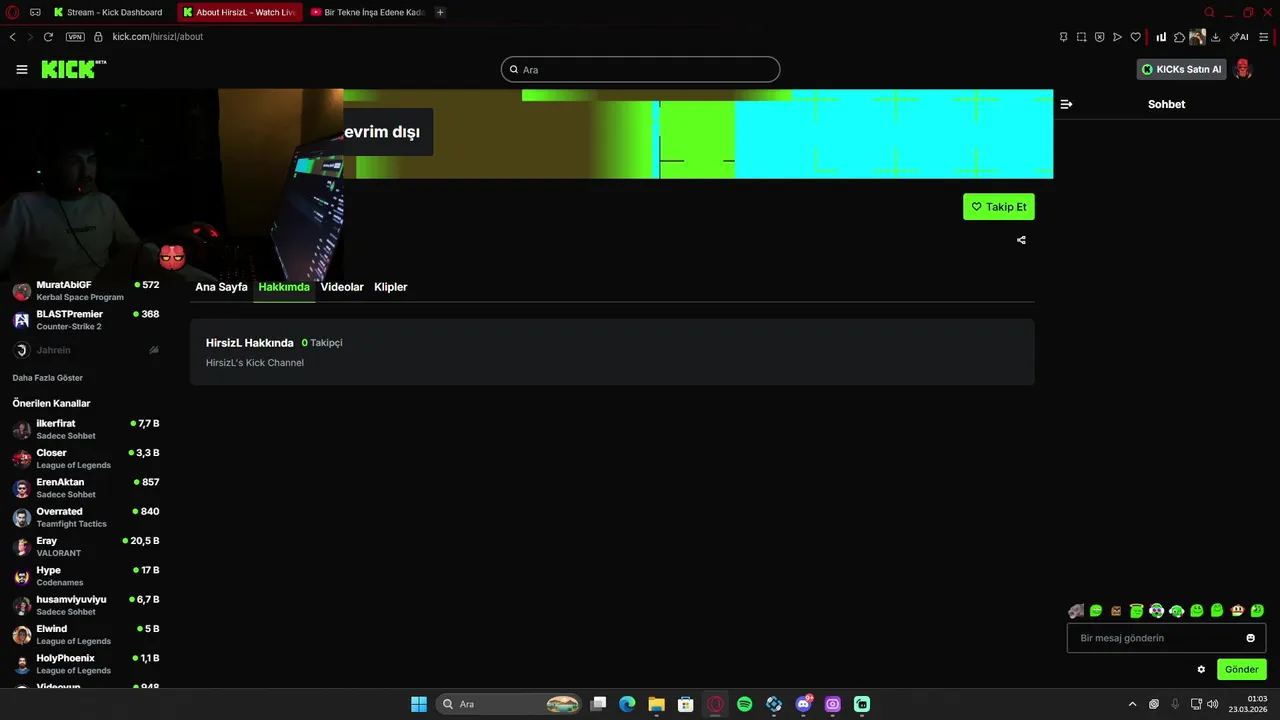1280x720 pixels.
Task: Open Opera AI assistant button
Action: [1239, 37]
